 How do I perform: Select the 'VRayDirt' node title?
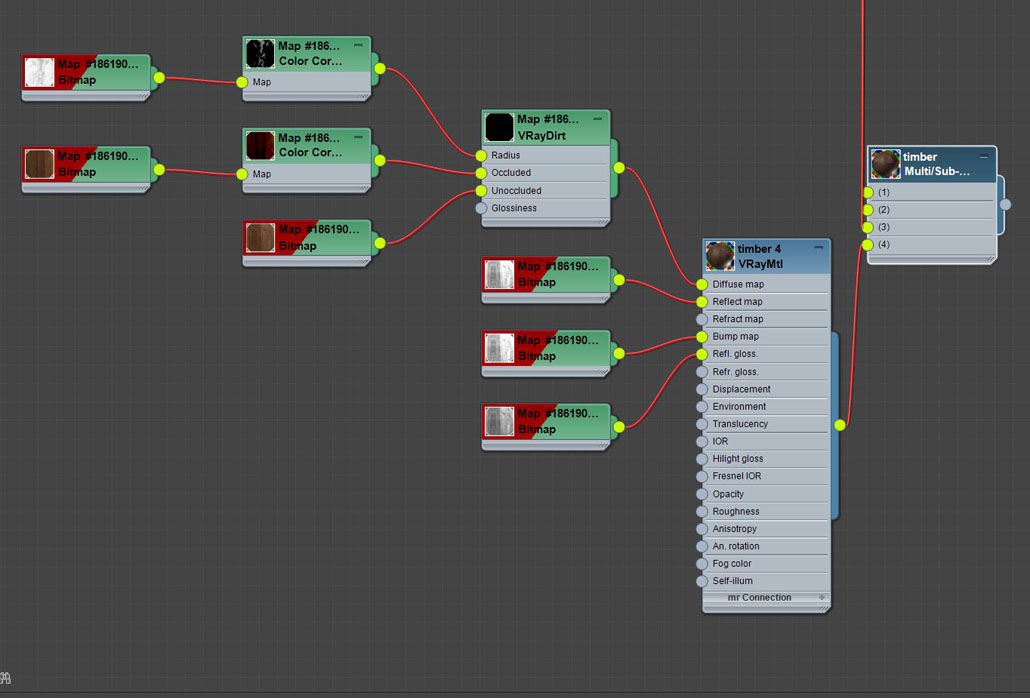pos(541,136)
